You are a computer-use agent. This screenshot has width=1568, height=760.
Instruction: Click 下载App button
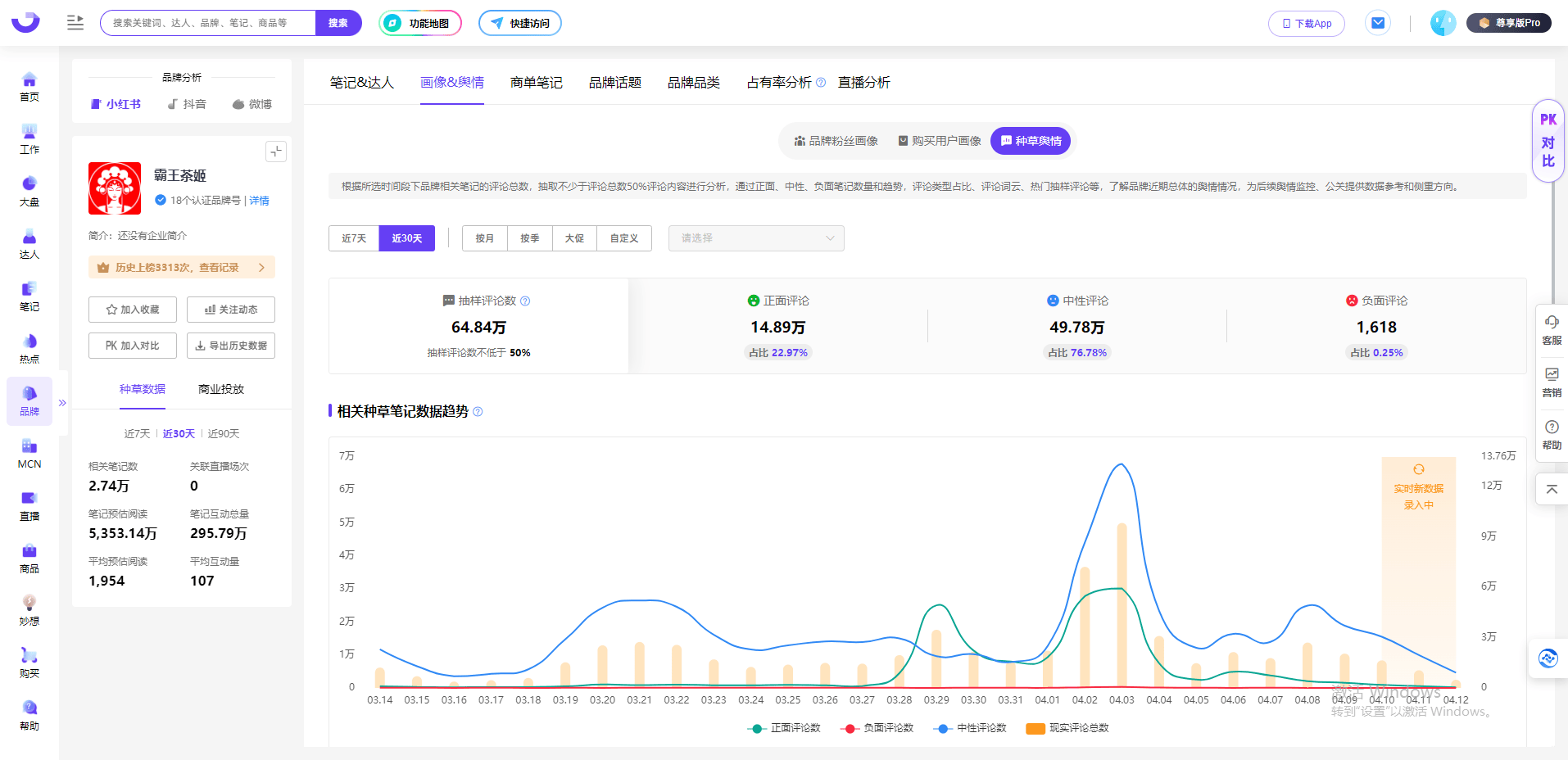1307,24
